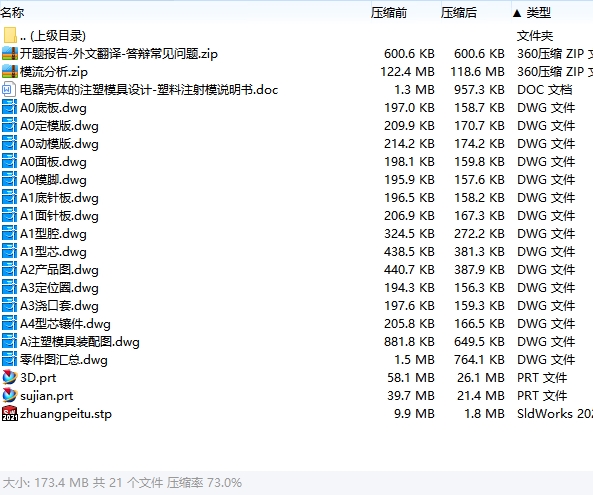Screen dimensions: 593x495
Task: Click the DWG icon next to A3定位圈.dwg
Action: point(9,288)
